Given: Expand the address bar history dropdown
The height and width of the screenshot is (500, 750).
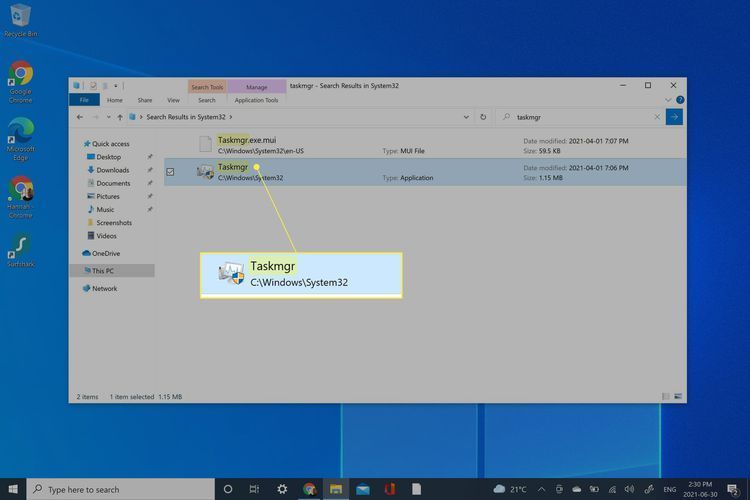Looking at the screenshot, I should 469,117.
